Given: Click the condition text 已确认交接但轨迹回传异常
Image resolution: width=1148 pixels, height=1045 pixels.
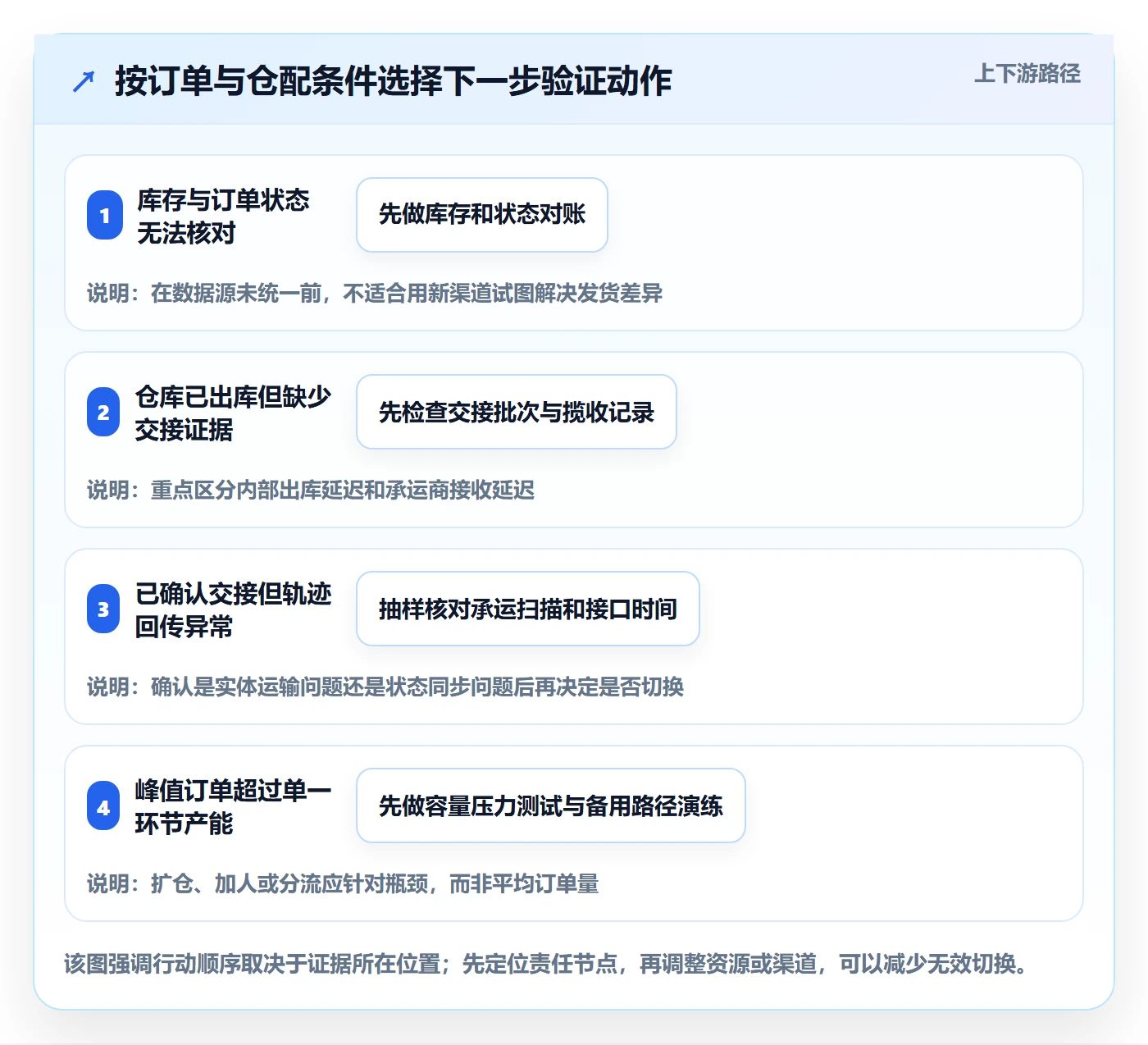Looking at the screenshot, I should pos(233,609).
